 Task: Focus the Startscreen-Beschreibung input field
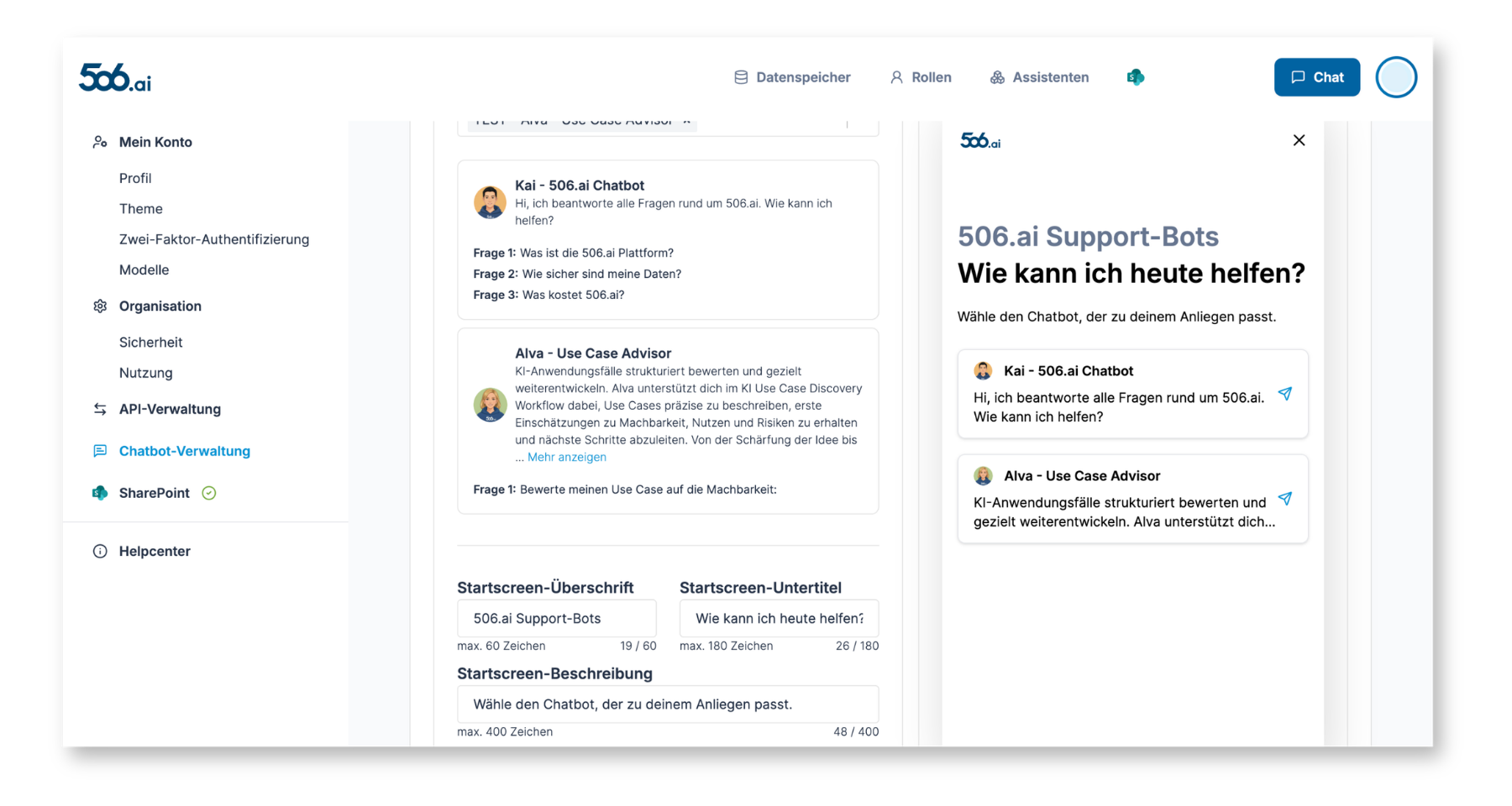[x=668, y=704]
